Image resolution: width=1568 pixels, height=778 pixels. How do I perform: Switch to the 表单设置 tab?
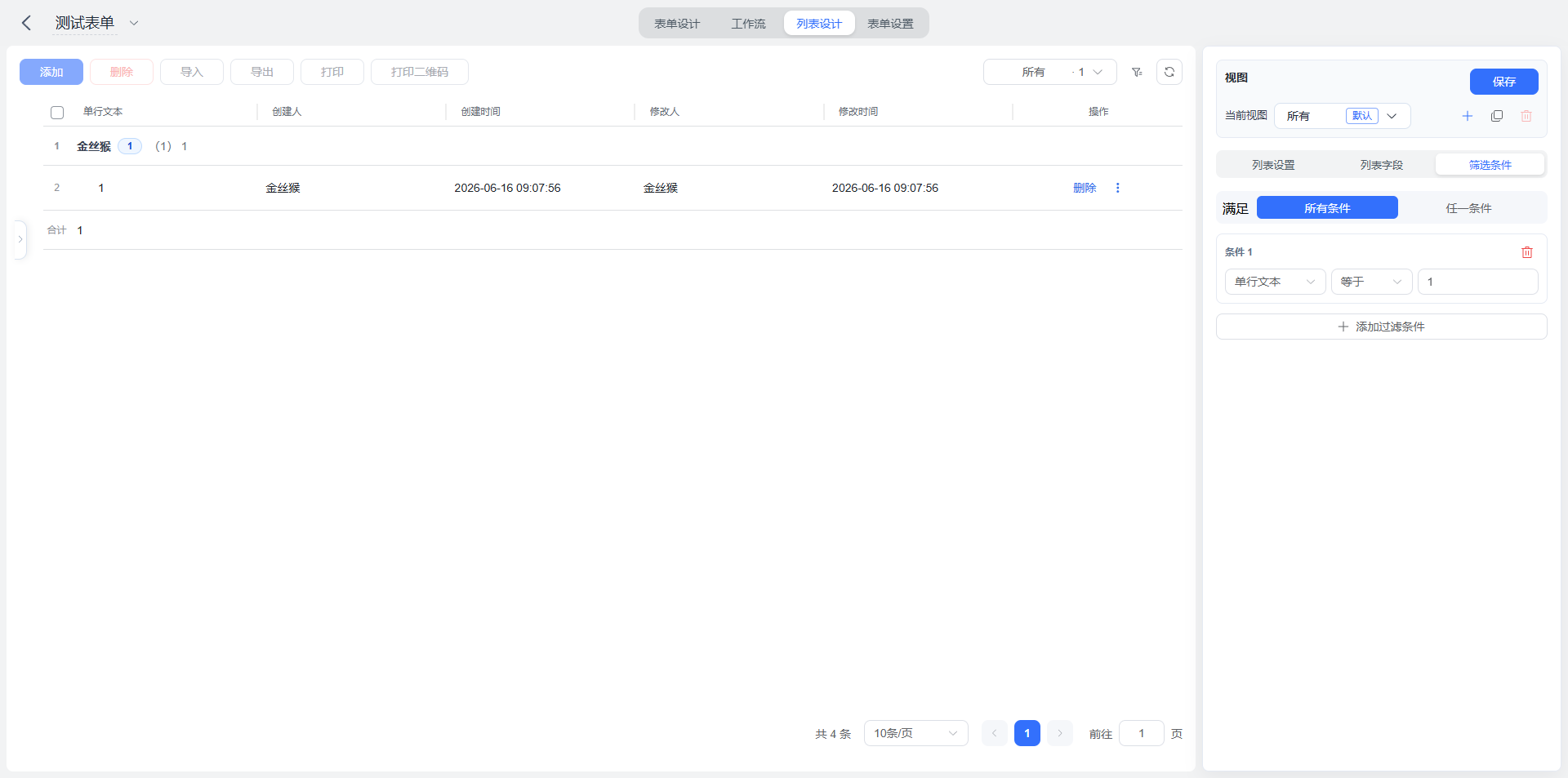click(890, 24)
